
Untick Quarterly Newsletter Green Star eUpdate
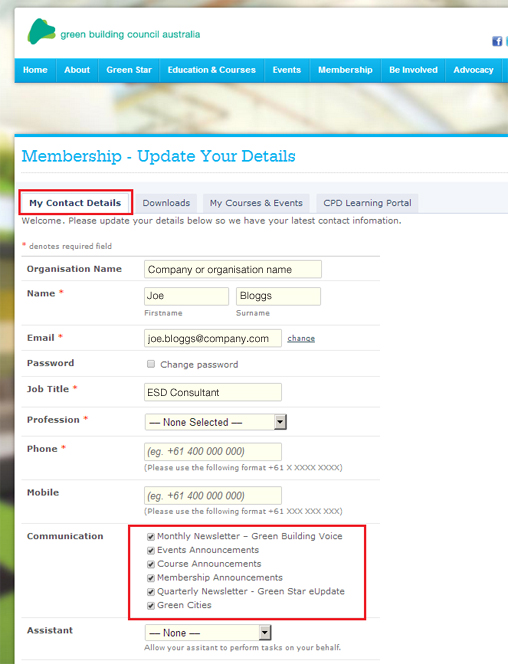(151, 592)
